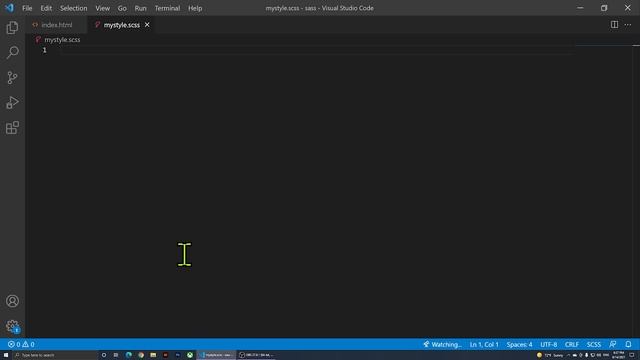Click the feedback icon in status bar
Viewport: 640px width, 360px height.
coord(613,344)
